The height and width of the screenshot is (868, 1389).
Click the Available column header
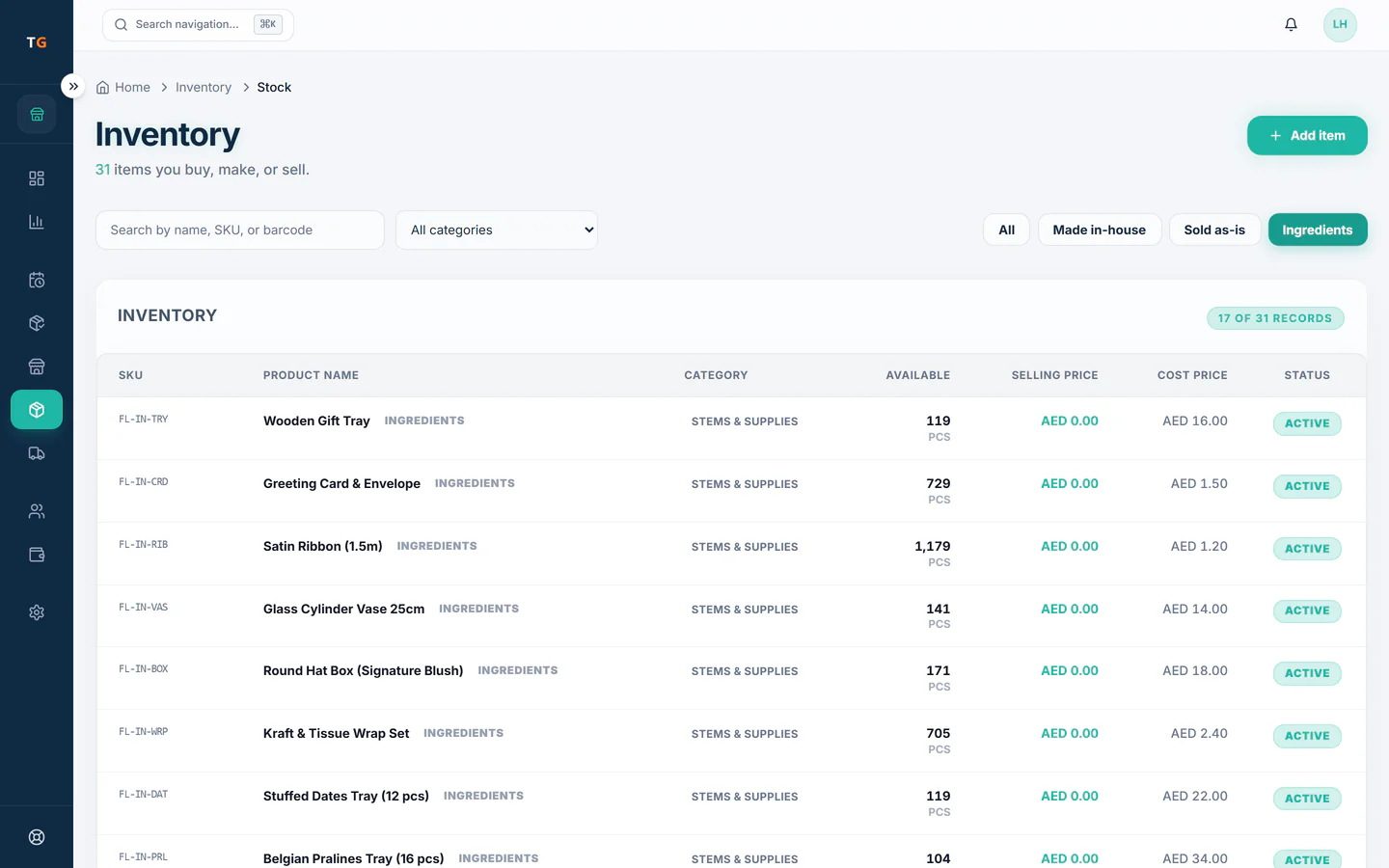pyautogui.click(x=918, y=375)
